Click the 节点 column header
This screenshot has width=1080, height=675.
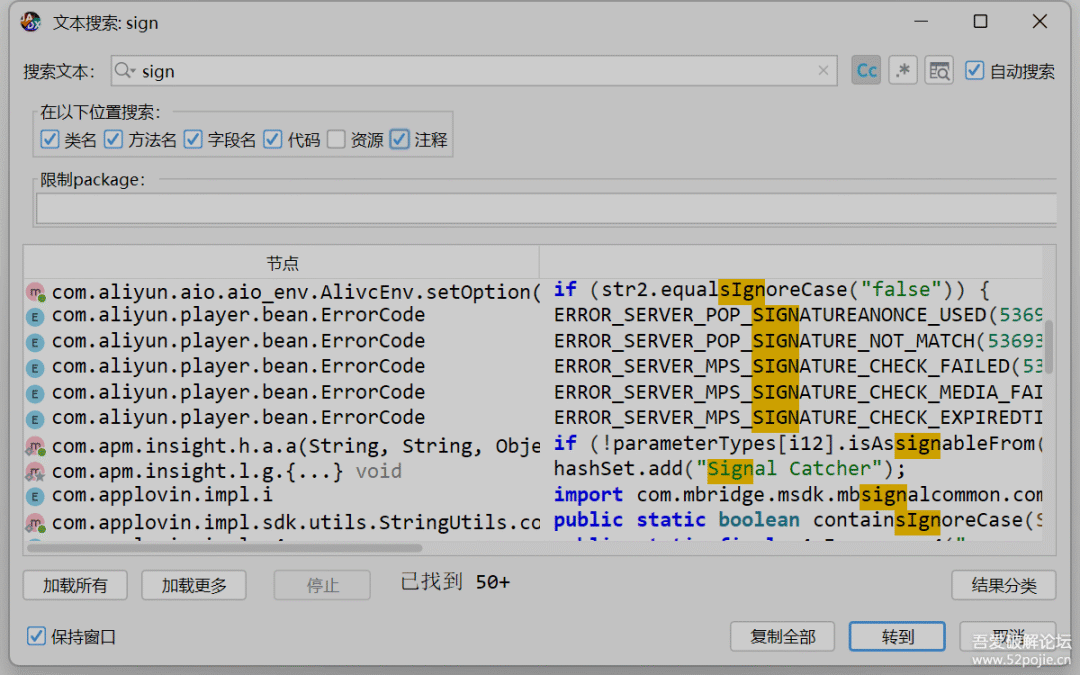[282, 262]
